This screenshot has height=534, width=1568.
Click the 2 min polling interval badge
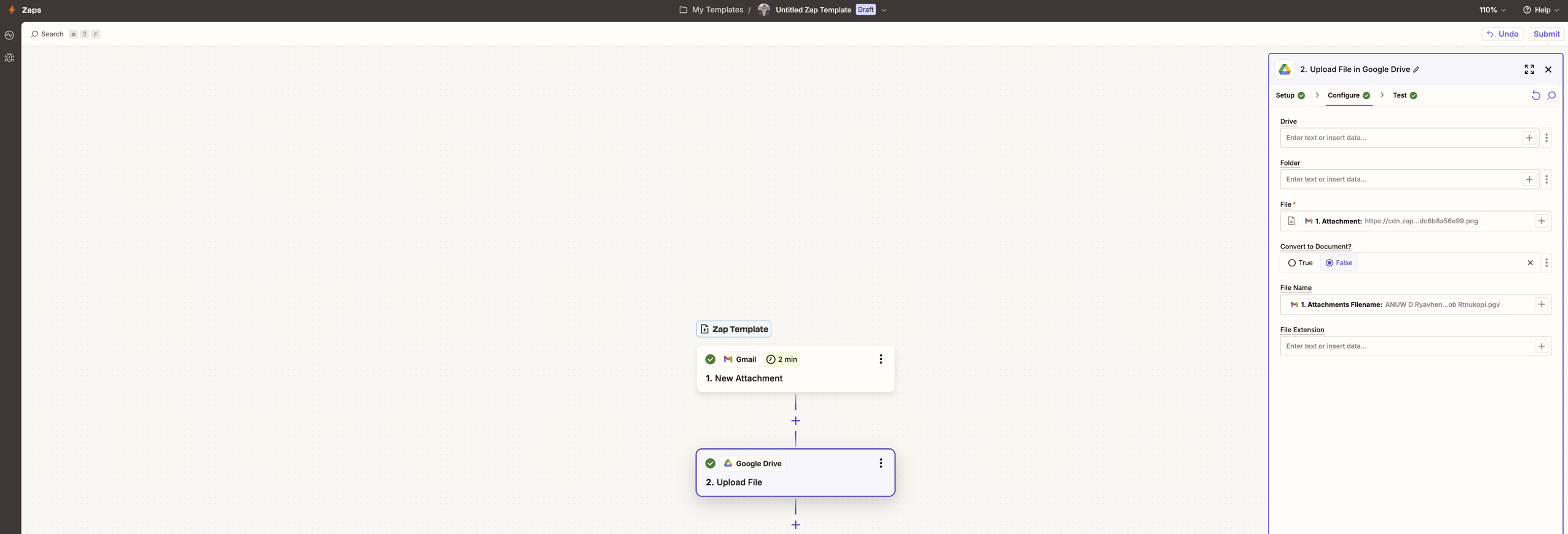(781, 360)
